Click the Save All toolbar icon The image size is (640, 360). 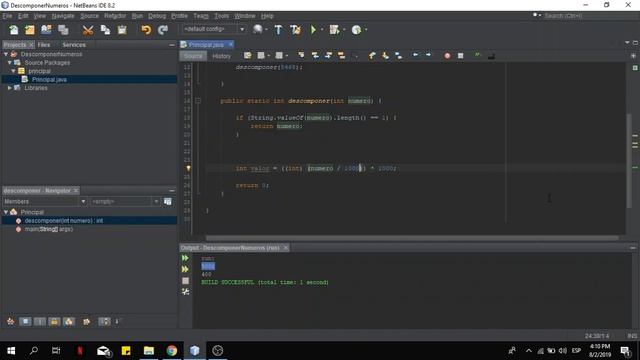pyautogui.click(x=63, y=30)
